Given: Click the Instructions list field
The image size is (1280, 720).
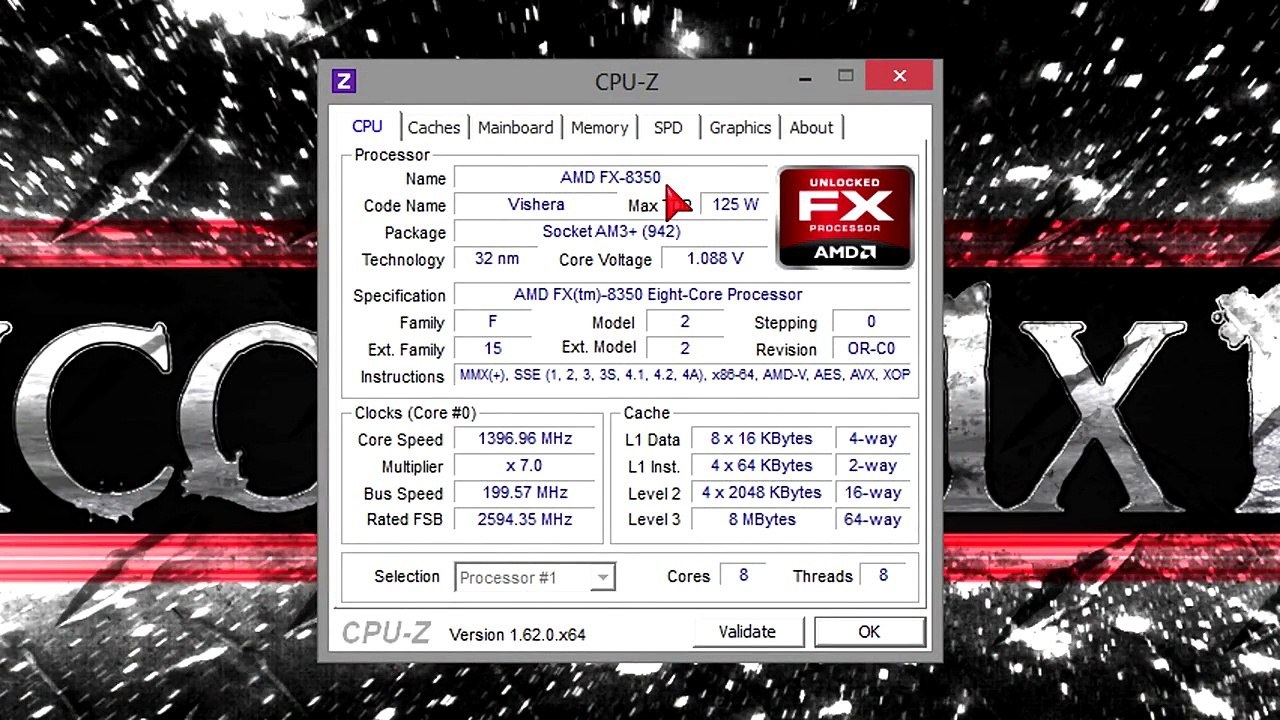Looking at the screenshot, I should click(683, 375).
